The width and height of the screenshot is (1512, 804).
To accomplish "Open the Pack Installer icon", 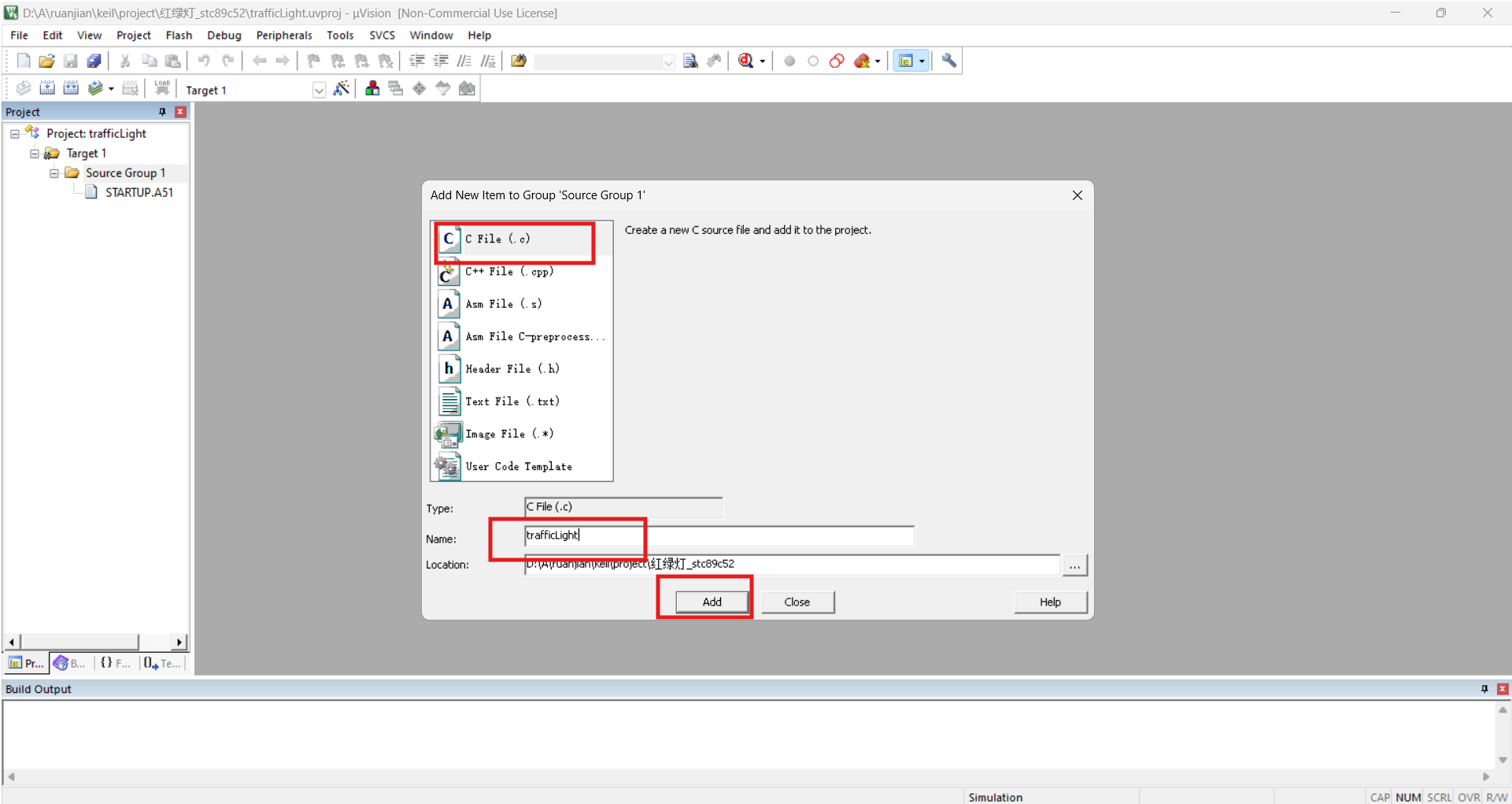I will coord(467,88).
